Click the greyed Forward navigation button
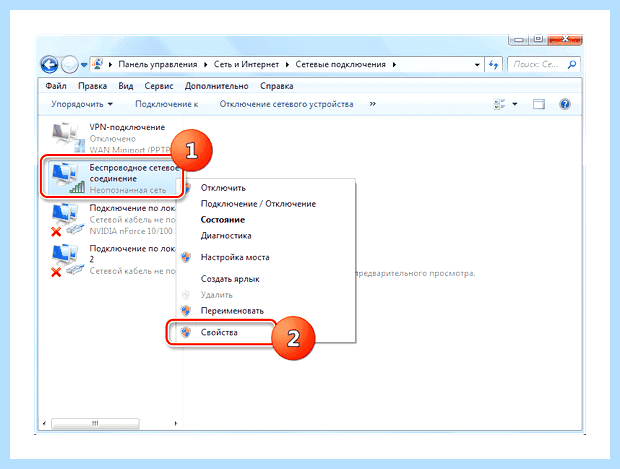620x469 pixels. 70,64
